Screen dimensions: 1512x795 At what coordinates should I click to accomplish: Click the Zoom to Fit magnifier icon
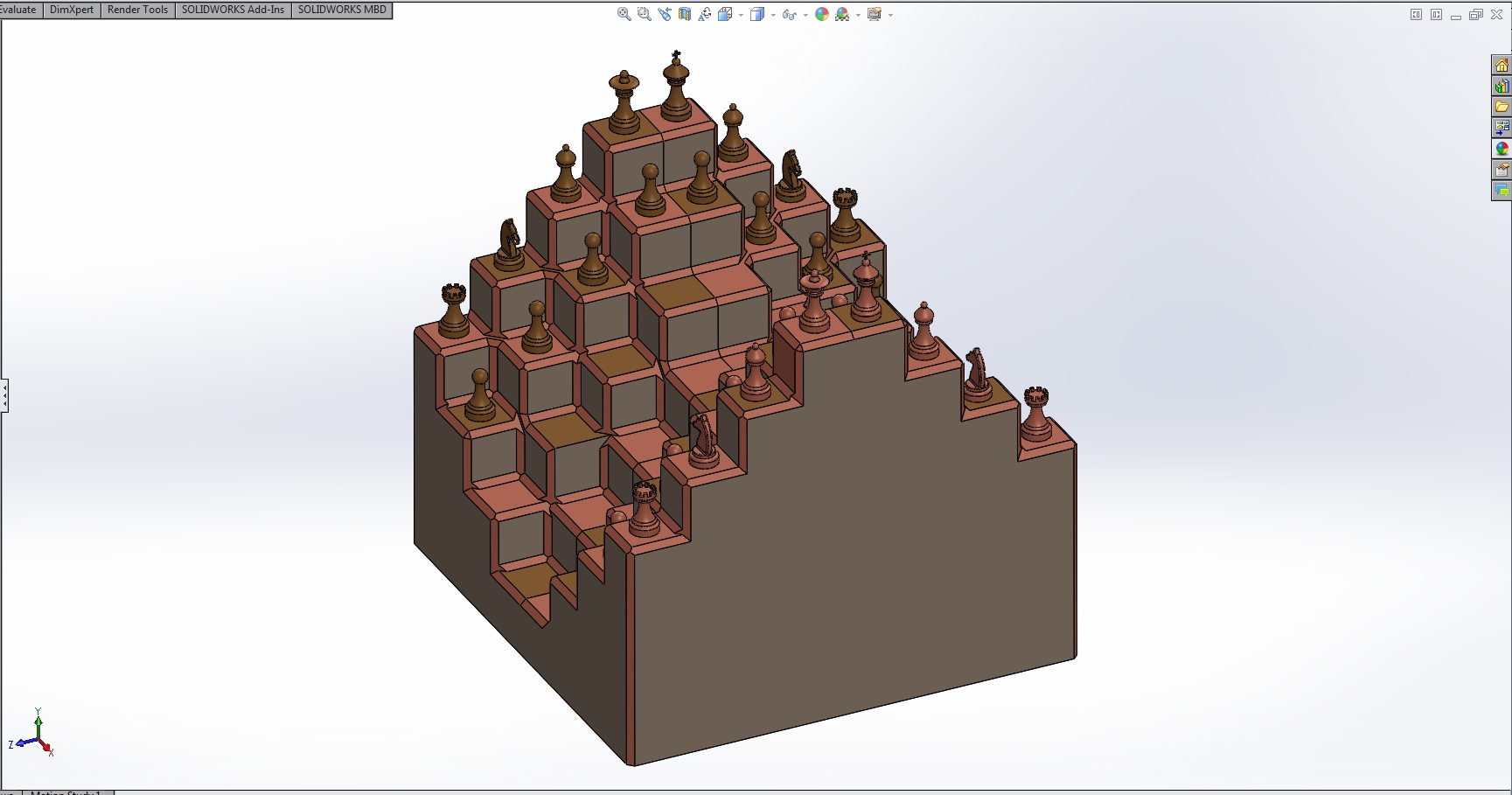click(624, 14)
